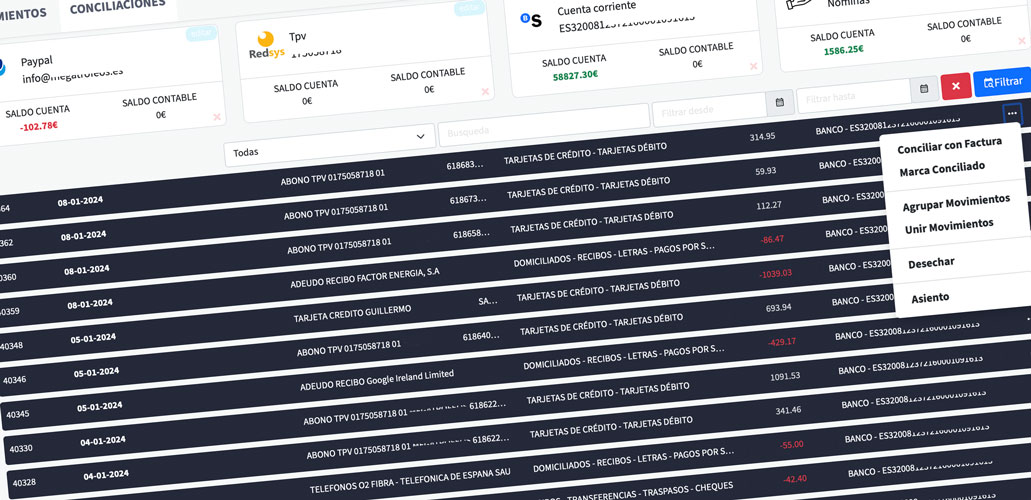Click the Sabadell bank logo icon
Viewport: 1031px width, 500px height.
point(530,19)
